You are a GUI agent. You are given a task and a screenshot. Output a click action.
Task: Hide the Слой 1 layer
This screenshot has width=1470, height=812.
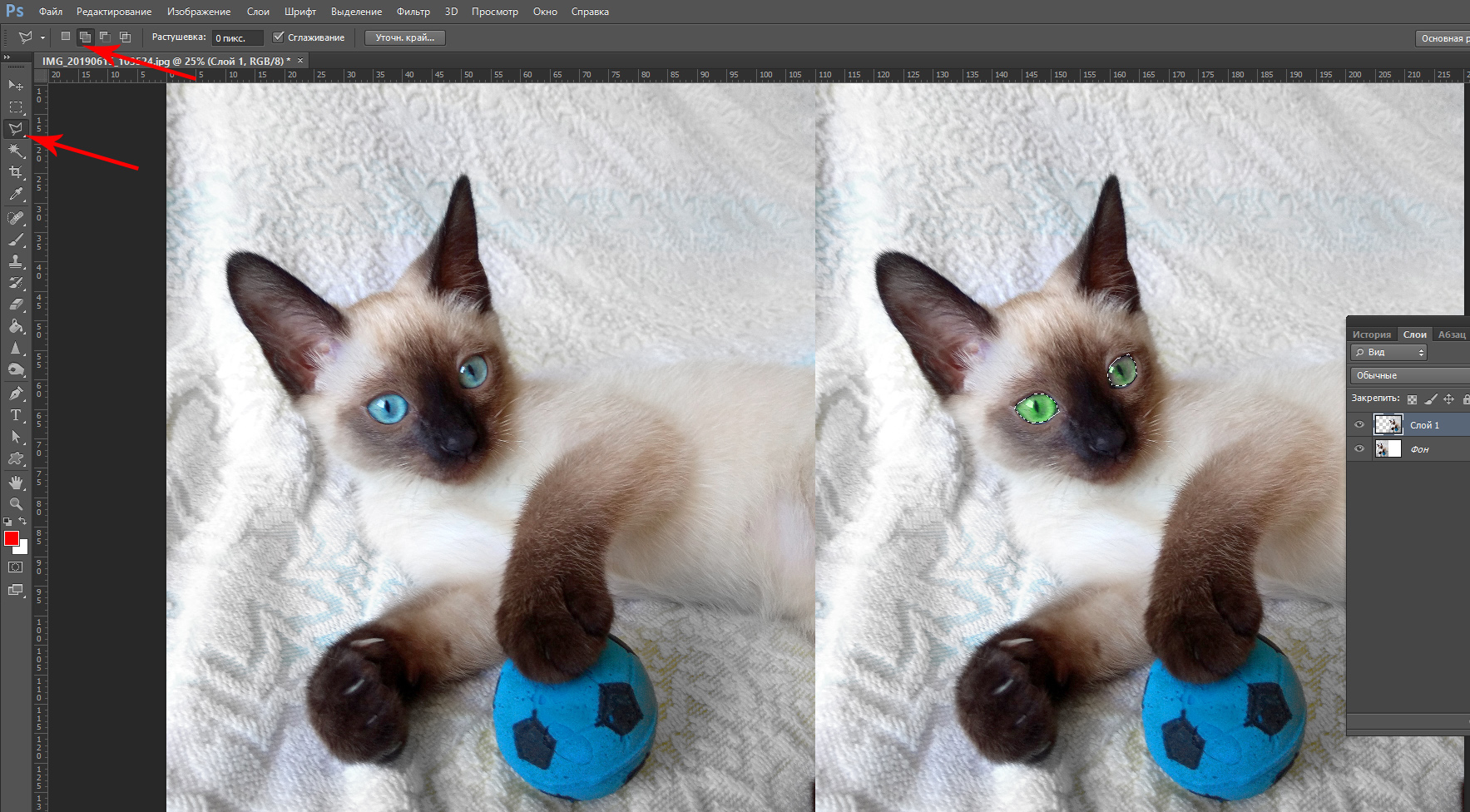1359,425
